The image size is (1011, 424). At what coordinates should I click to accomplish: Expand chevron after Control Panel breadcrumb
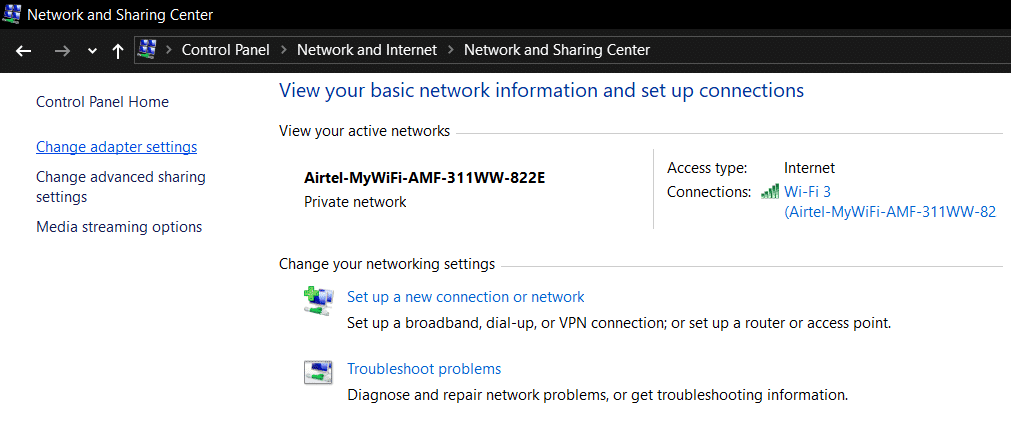(283, 50)
